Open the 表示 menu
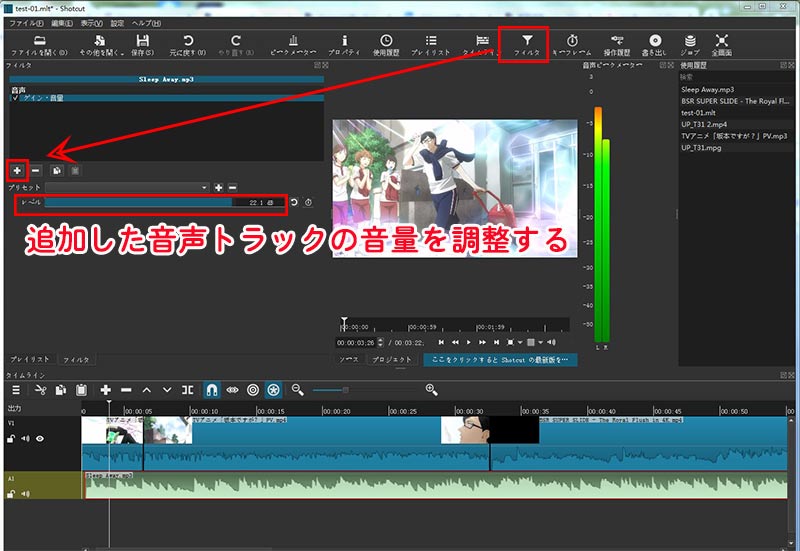The image size is (800, 551). (91, 23)
